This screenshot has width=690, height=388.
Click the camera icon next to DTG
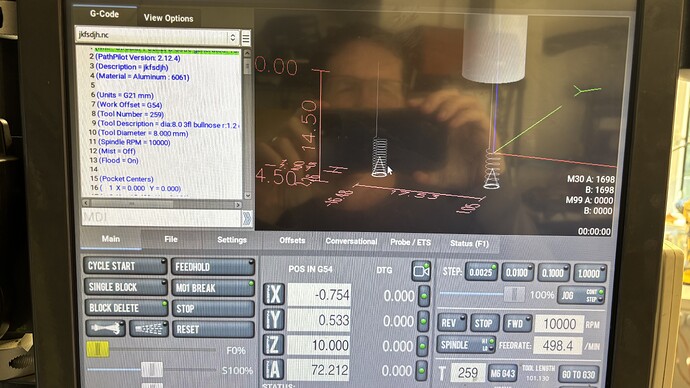pos(421,271)
